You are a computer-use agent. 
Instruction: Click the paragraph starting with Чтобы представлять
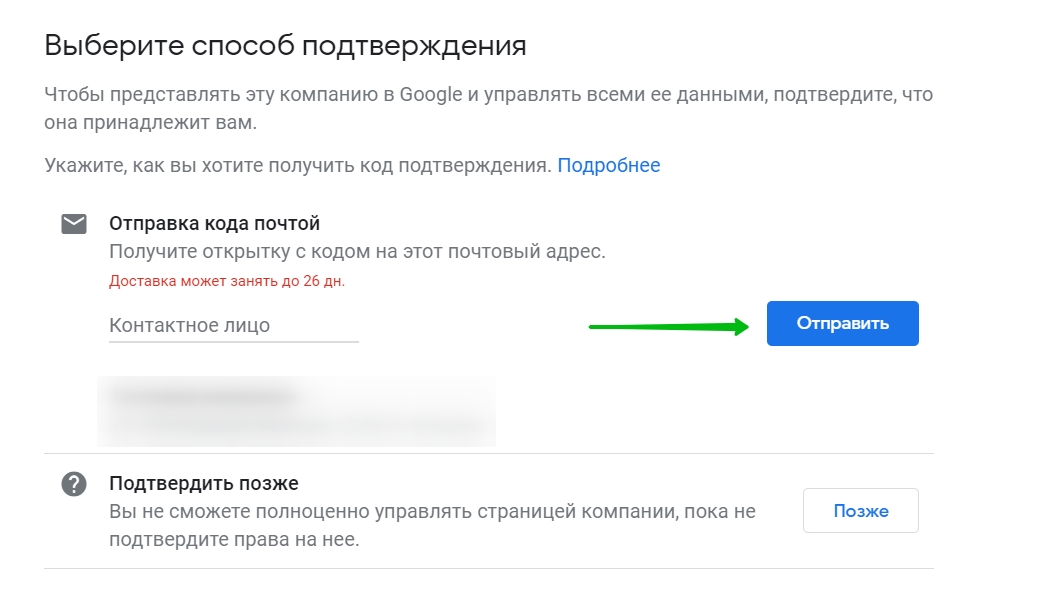488,109
